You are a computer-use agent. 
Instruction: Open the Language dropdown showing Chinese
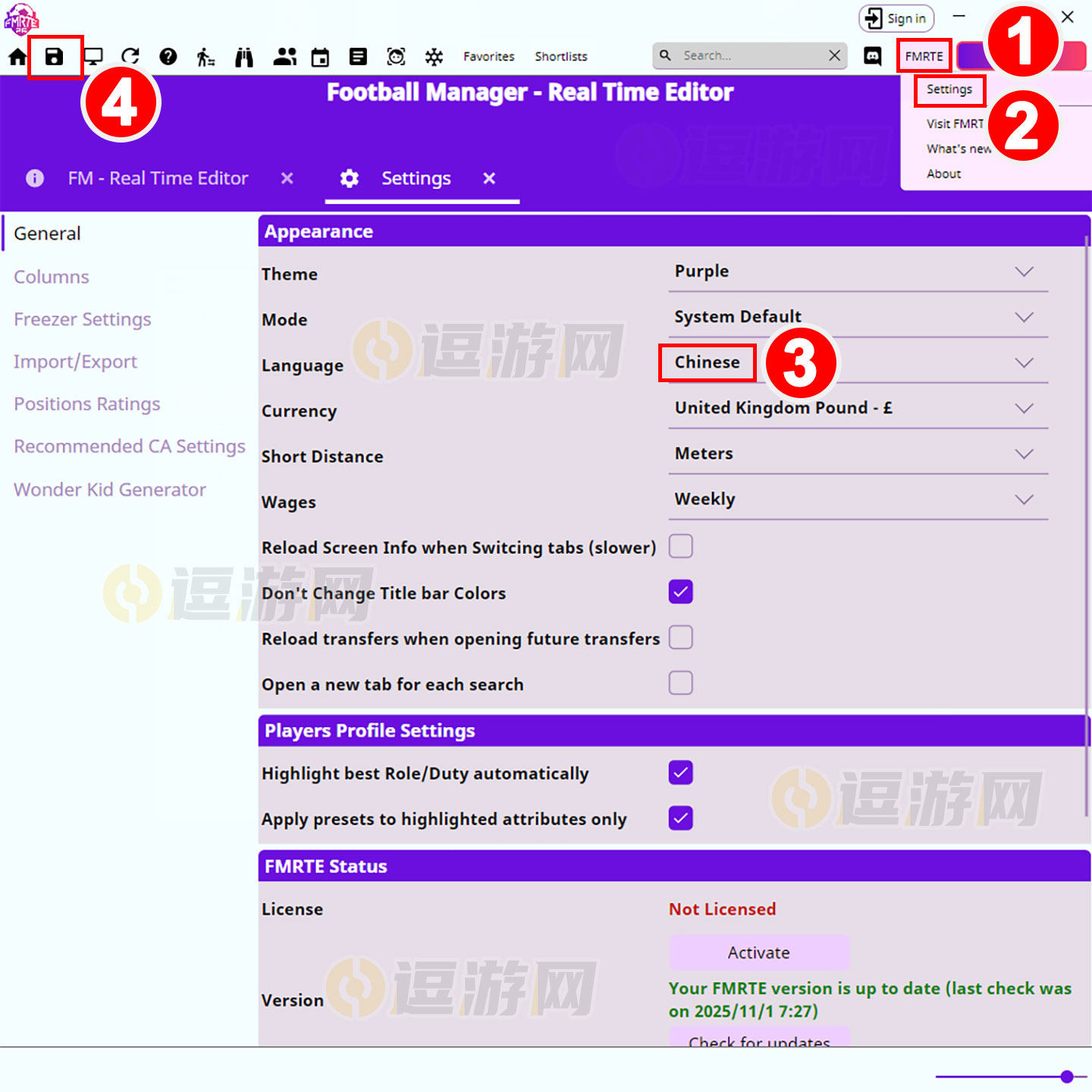point(858,363)
